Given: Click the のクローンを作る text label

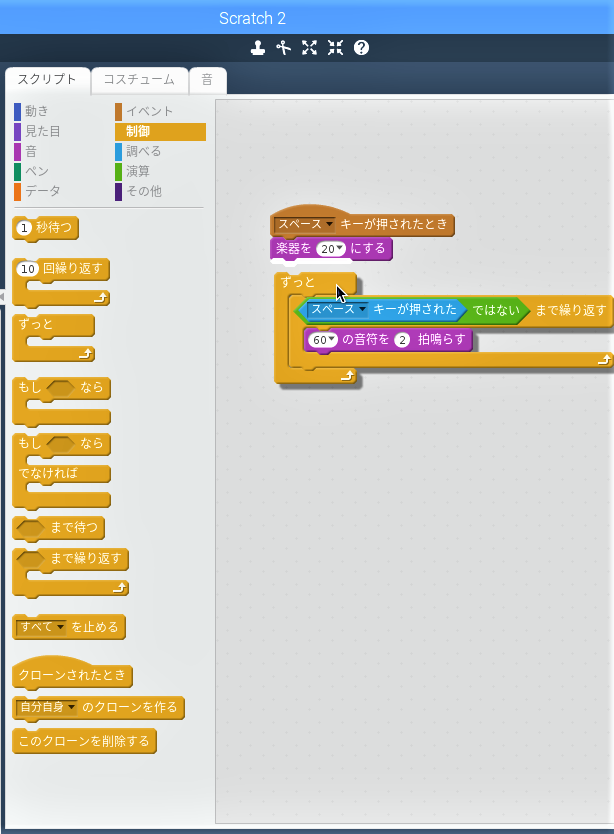Looking at the screenshot, I should click(130, 707).
